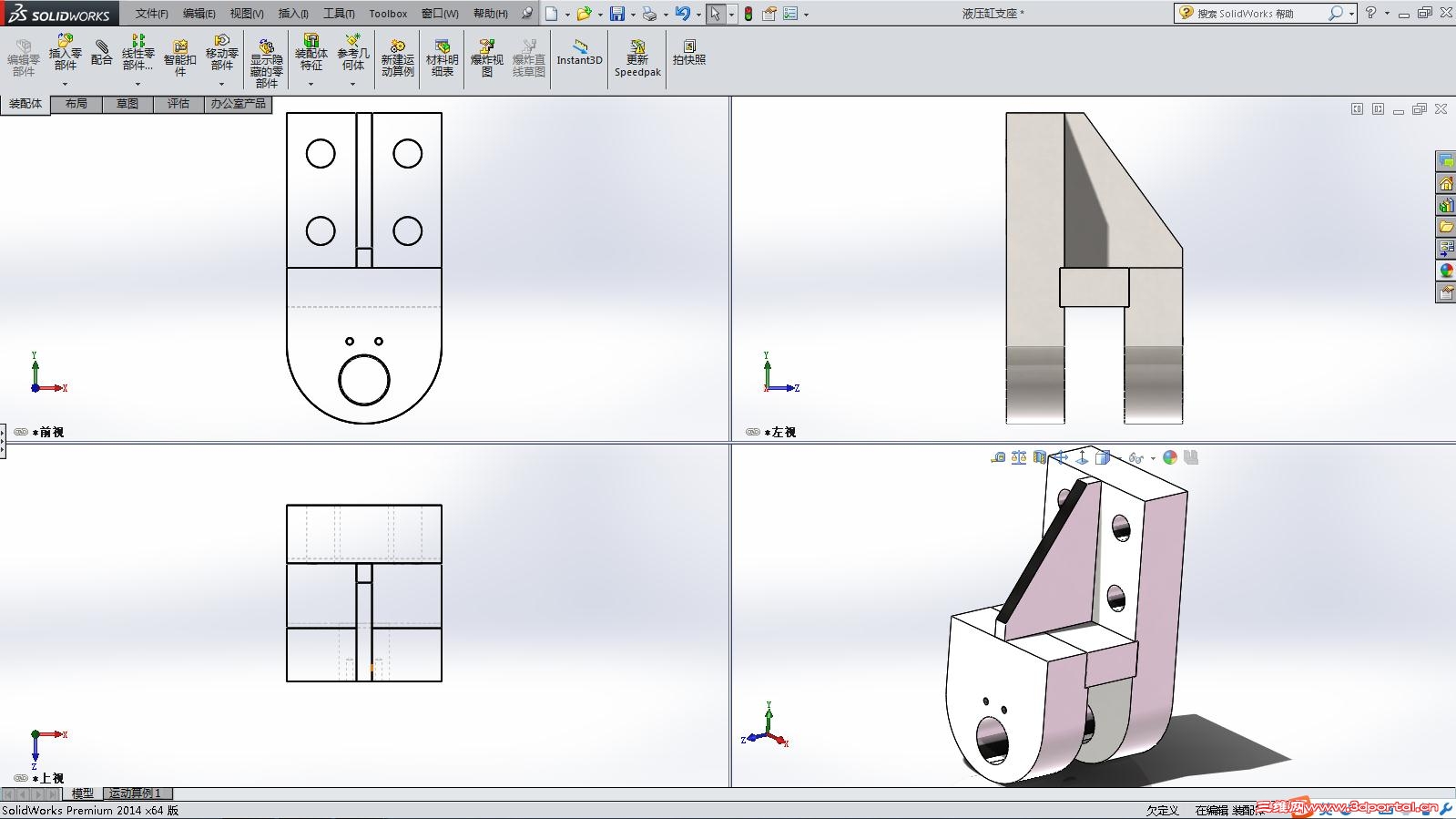1456x819 pixels.
Task: Open the Toolbox menu
Action: pyautogui.click(x=388, y=14)
